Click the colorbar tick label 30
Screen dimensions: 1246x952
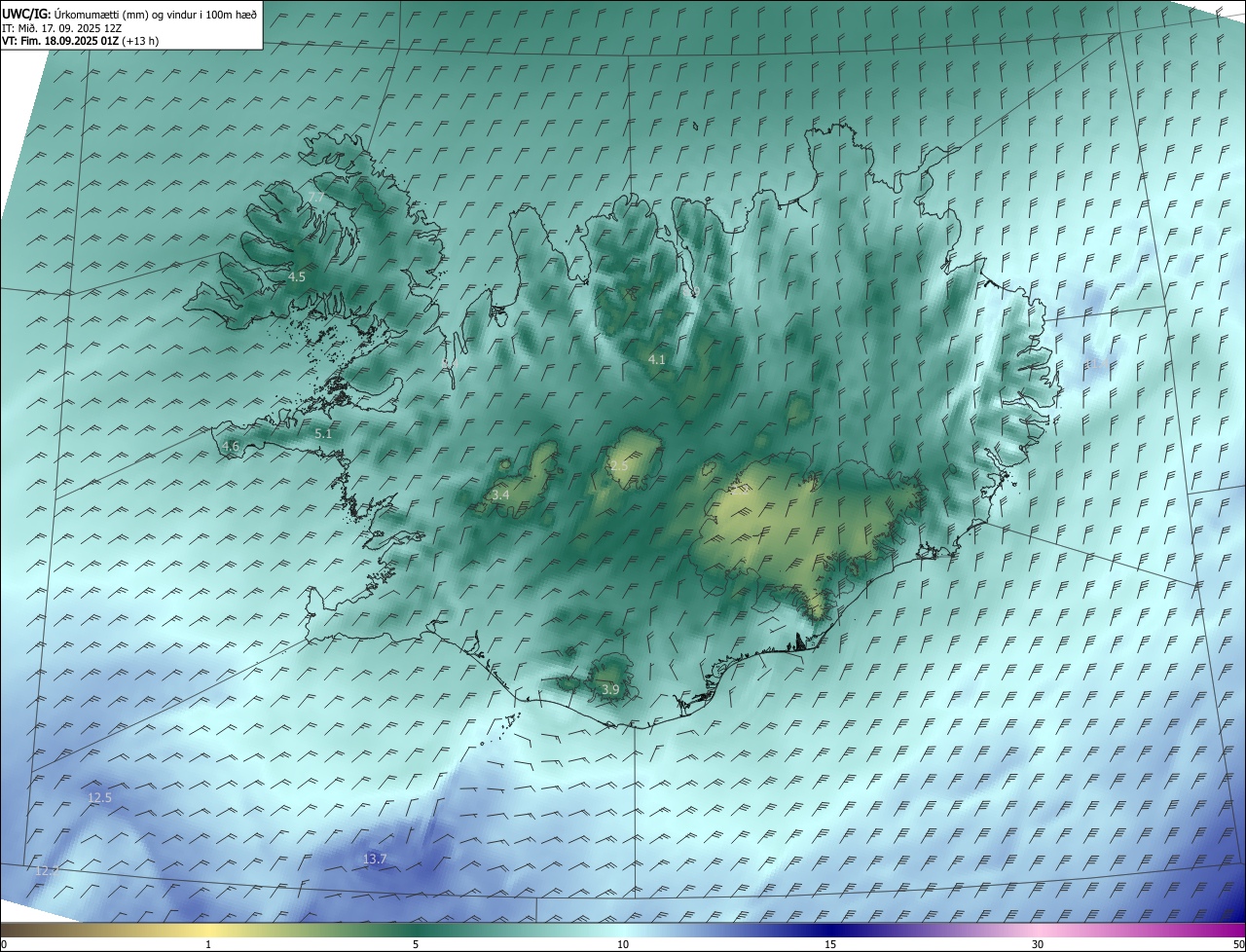pos(1038,945)
